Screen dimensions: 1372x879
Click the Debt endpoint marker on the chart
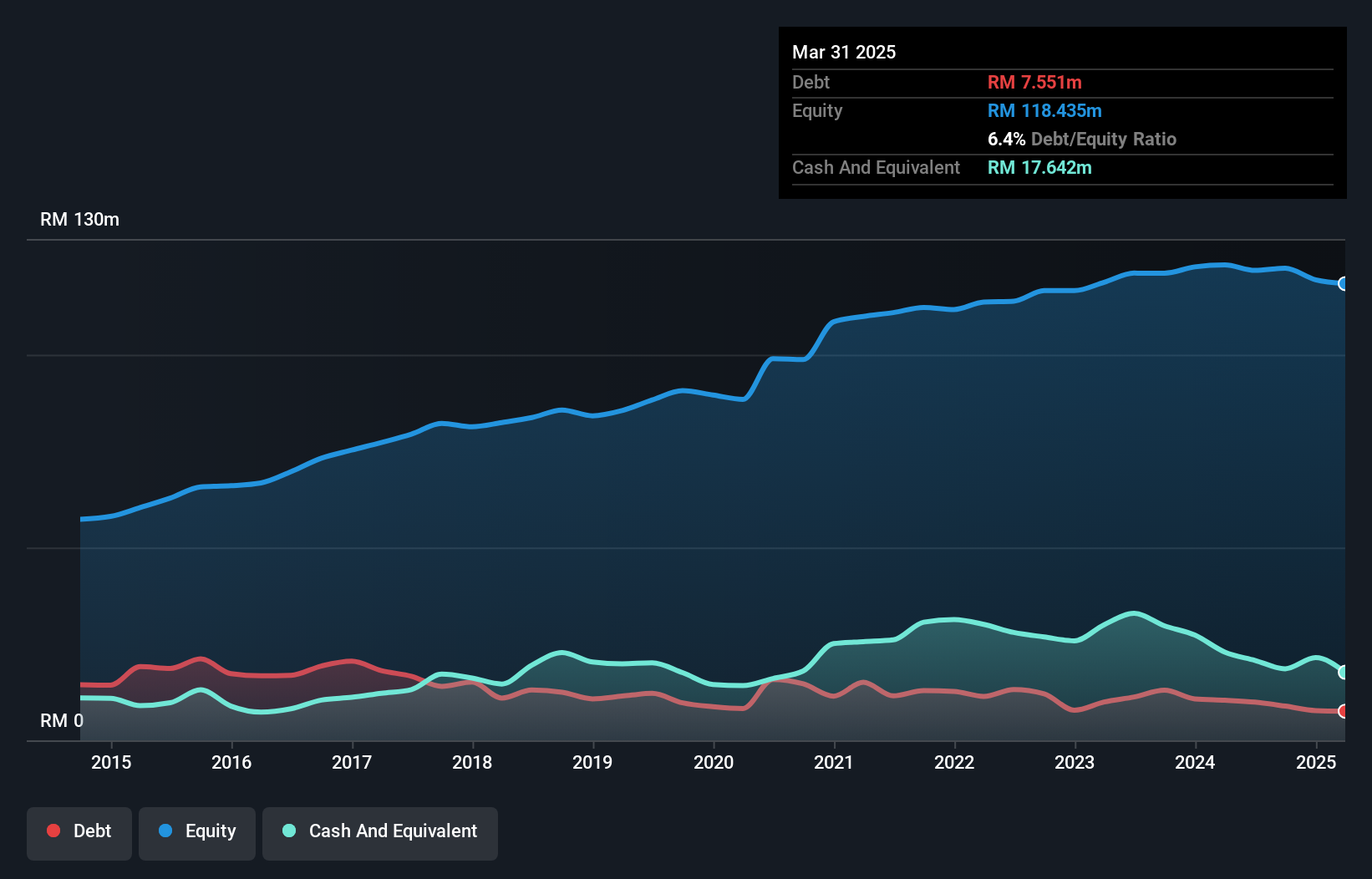(1343, 711)
